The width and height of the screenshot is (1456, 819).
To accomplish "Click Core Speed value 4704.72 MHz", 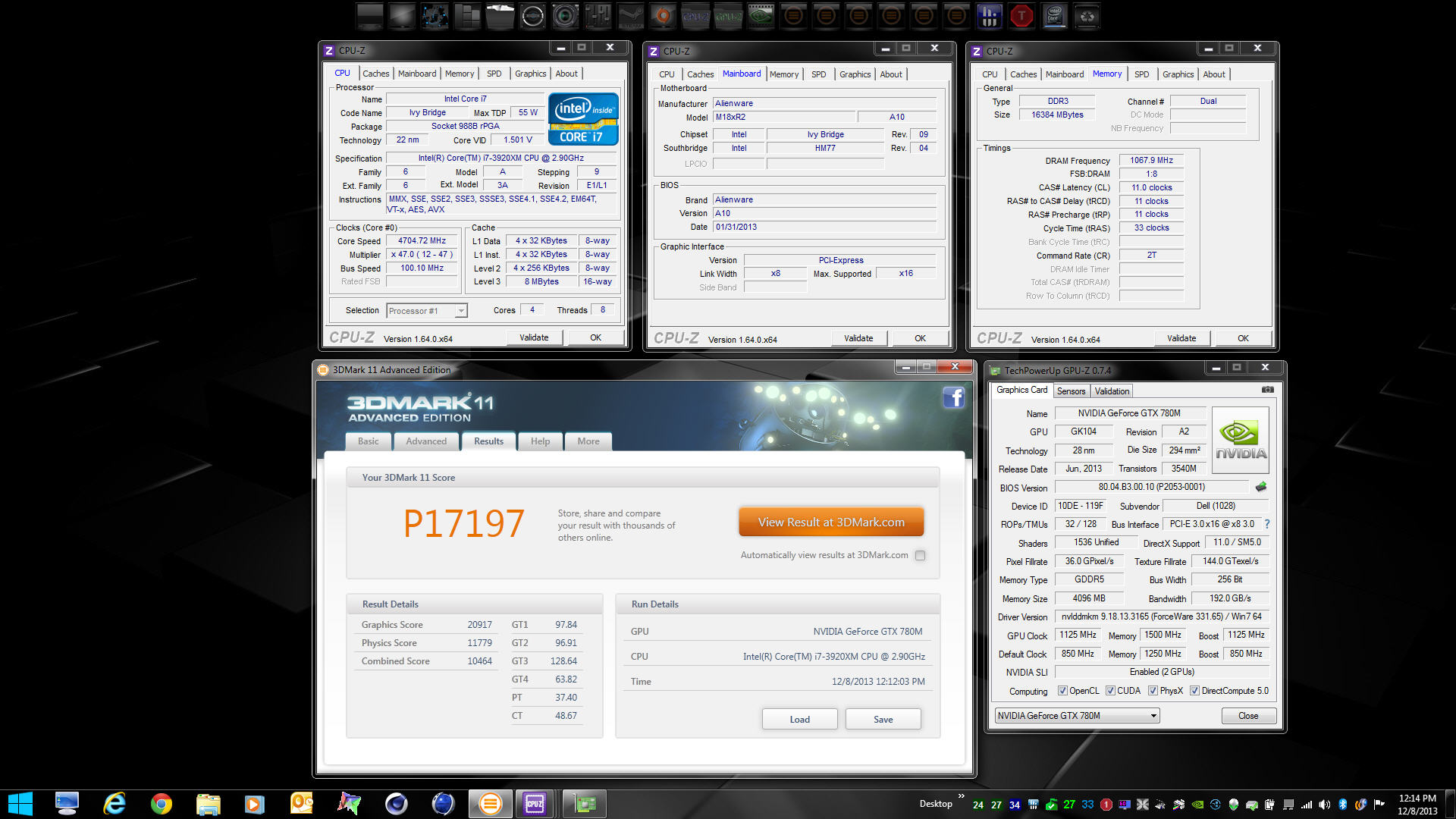I will pyautogui.click(x=422, y=240).
